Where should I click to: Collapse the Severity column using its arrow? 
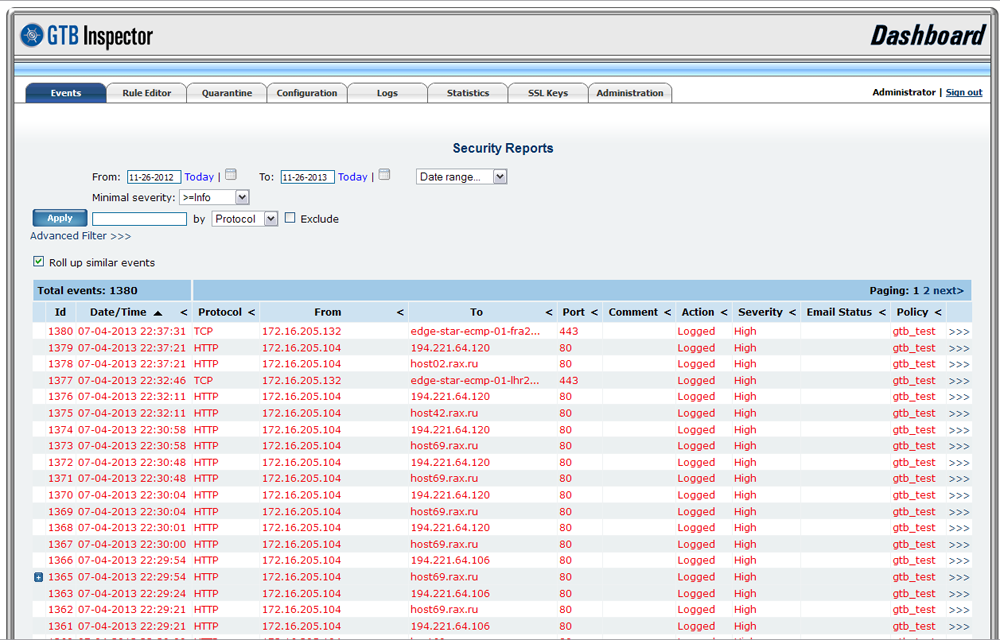(x=793, y=313)
